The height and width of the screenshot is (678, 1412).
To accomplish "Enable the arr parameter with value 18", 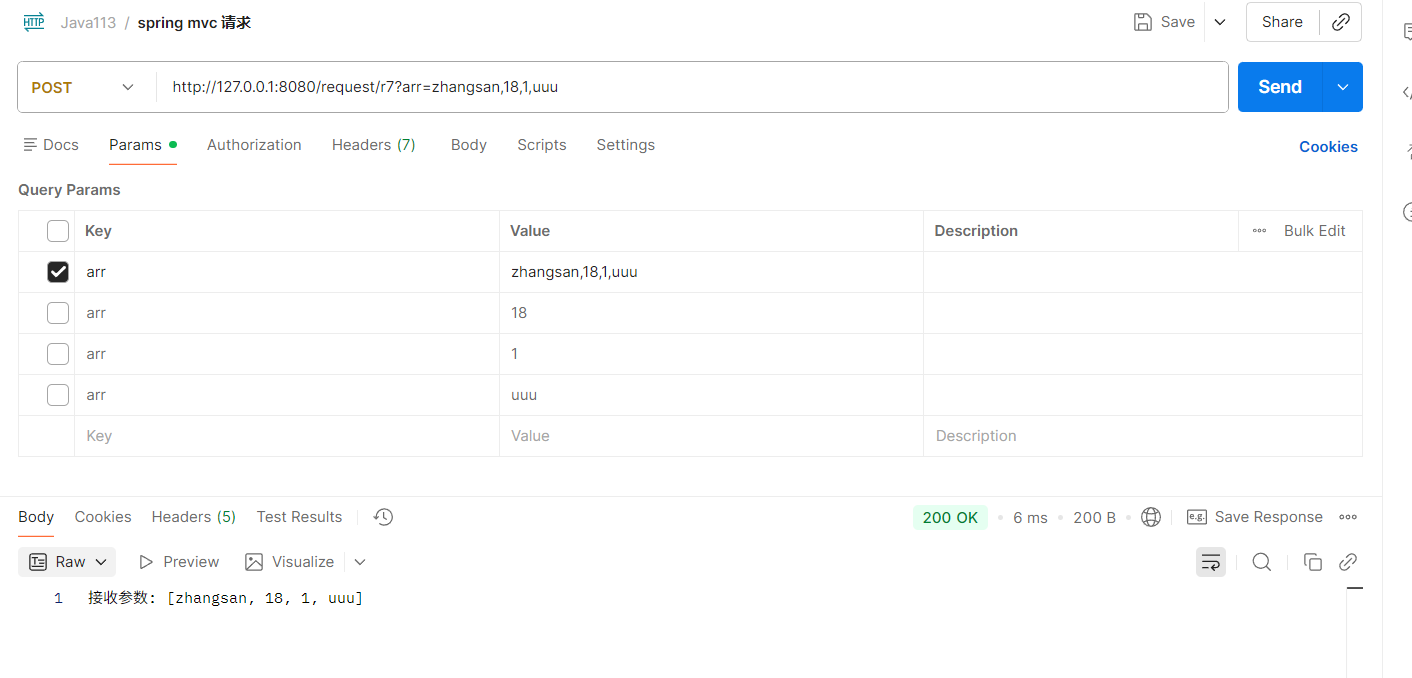I will (x=58, y=313).
